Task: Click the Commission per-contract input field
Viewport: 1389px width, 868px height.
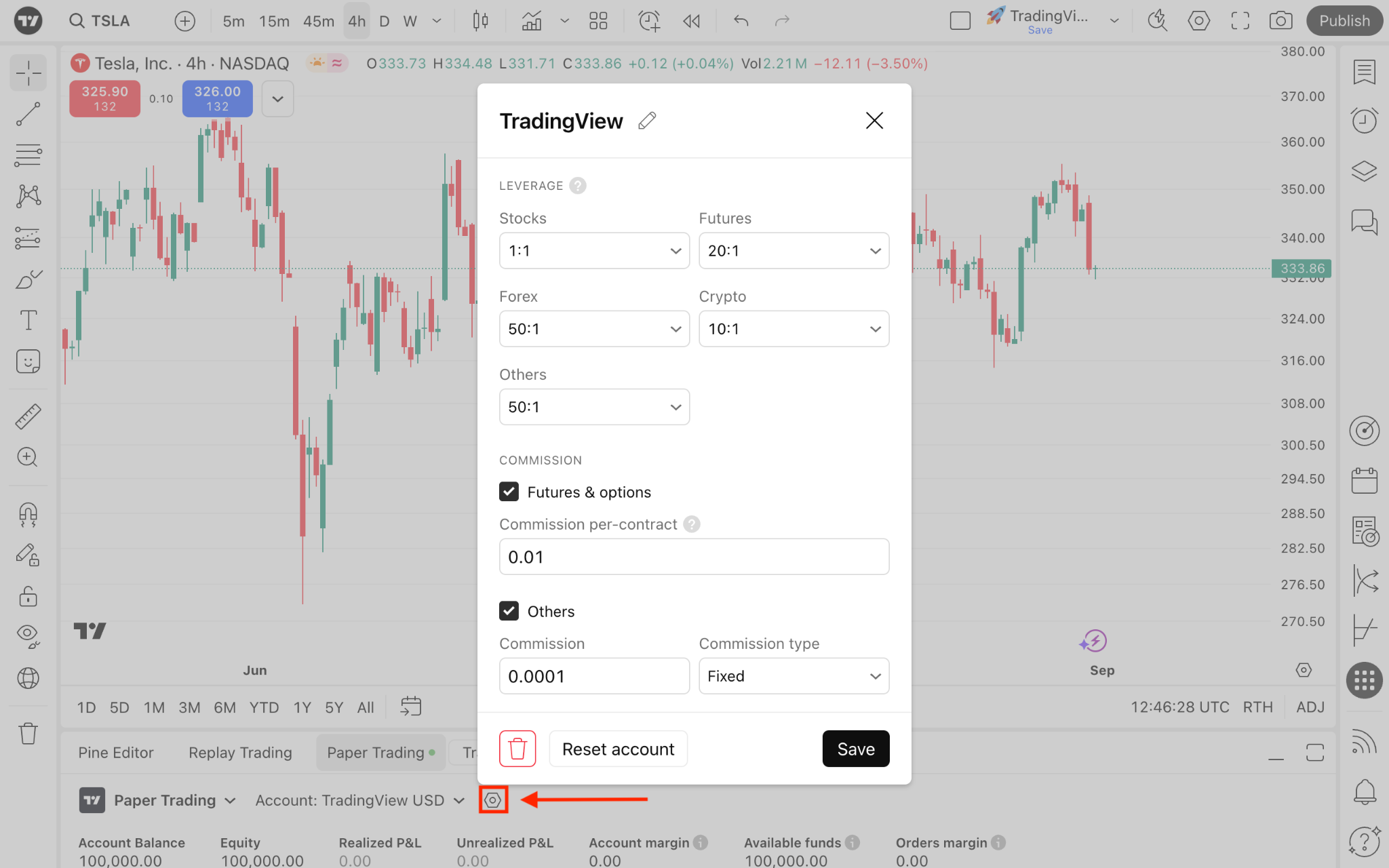Action: pyautogui.click(x=694, y=557)
